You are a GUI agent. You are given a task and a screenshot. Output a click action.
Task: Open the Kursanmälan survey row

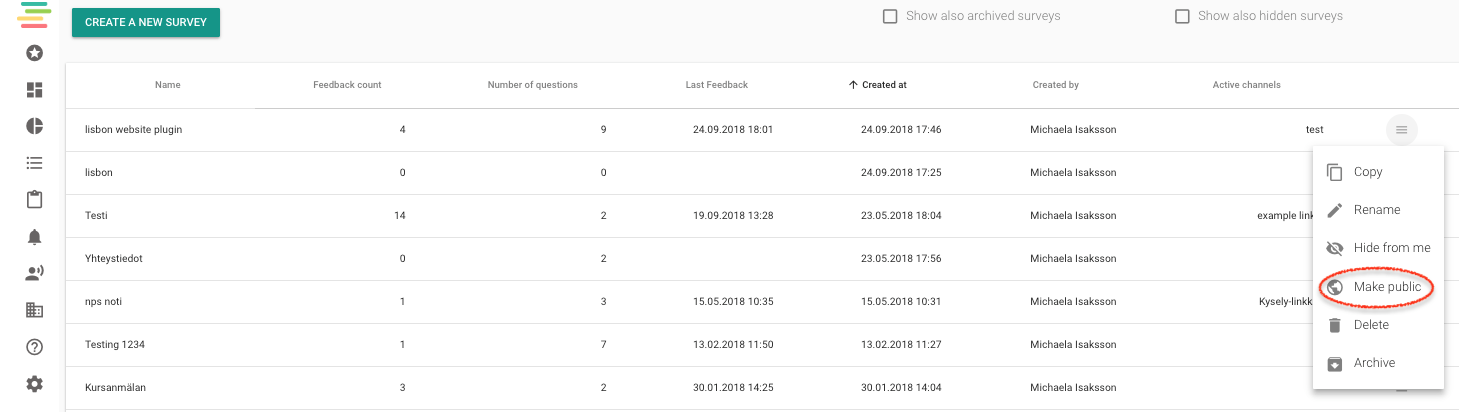(x=116, y=387)
